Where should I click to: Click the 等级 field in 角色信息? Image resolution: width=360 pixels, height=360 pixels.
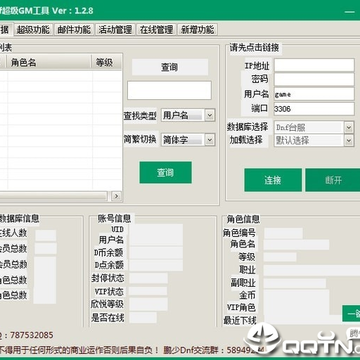tap(280, 257)
